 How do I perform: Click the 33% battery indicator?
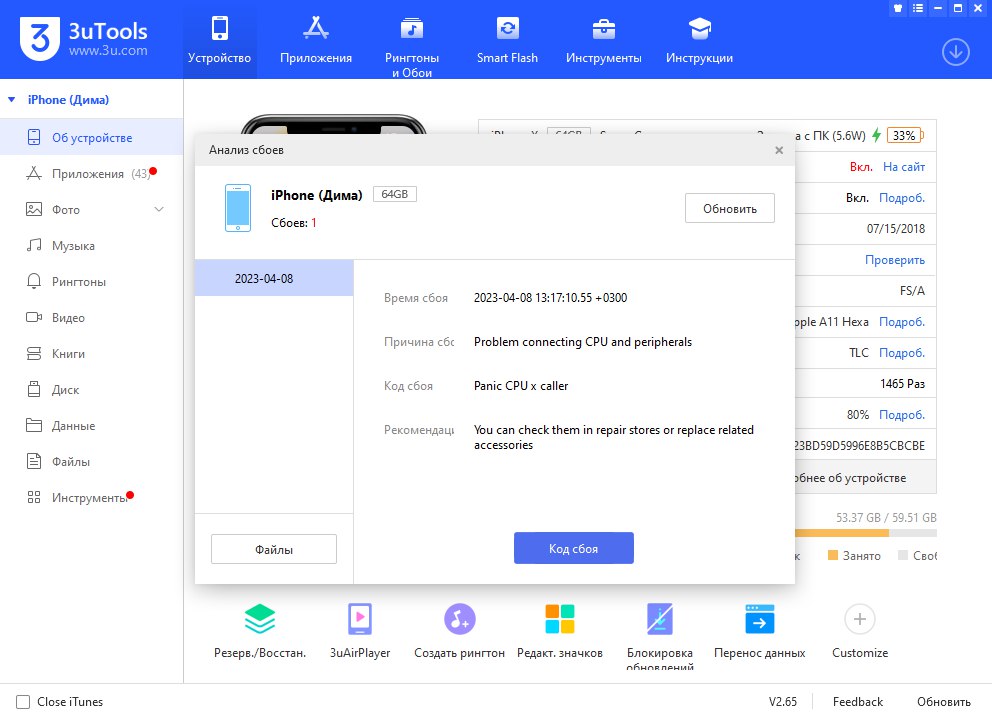[x=905, y=135]
